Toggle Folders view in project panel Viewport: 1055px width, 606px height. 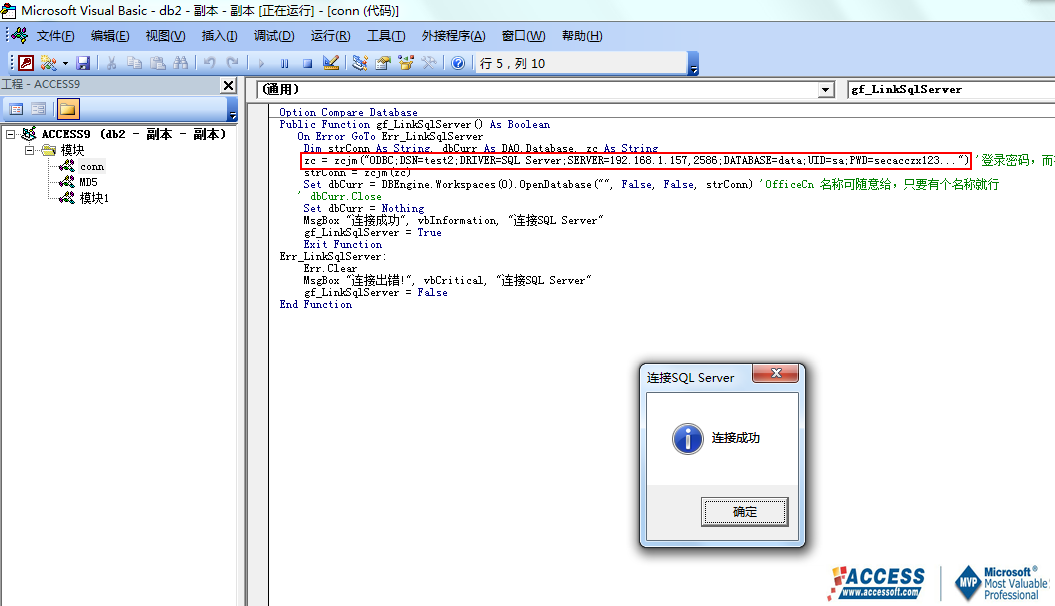tap(68, 109)
